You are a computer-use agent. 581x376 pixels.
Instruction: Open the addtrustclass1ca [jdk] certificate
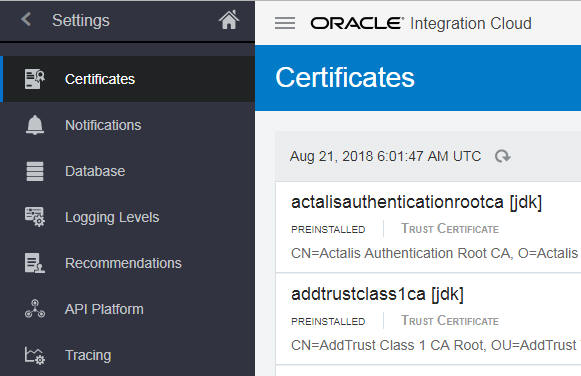[377, 294]
